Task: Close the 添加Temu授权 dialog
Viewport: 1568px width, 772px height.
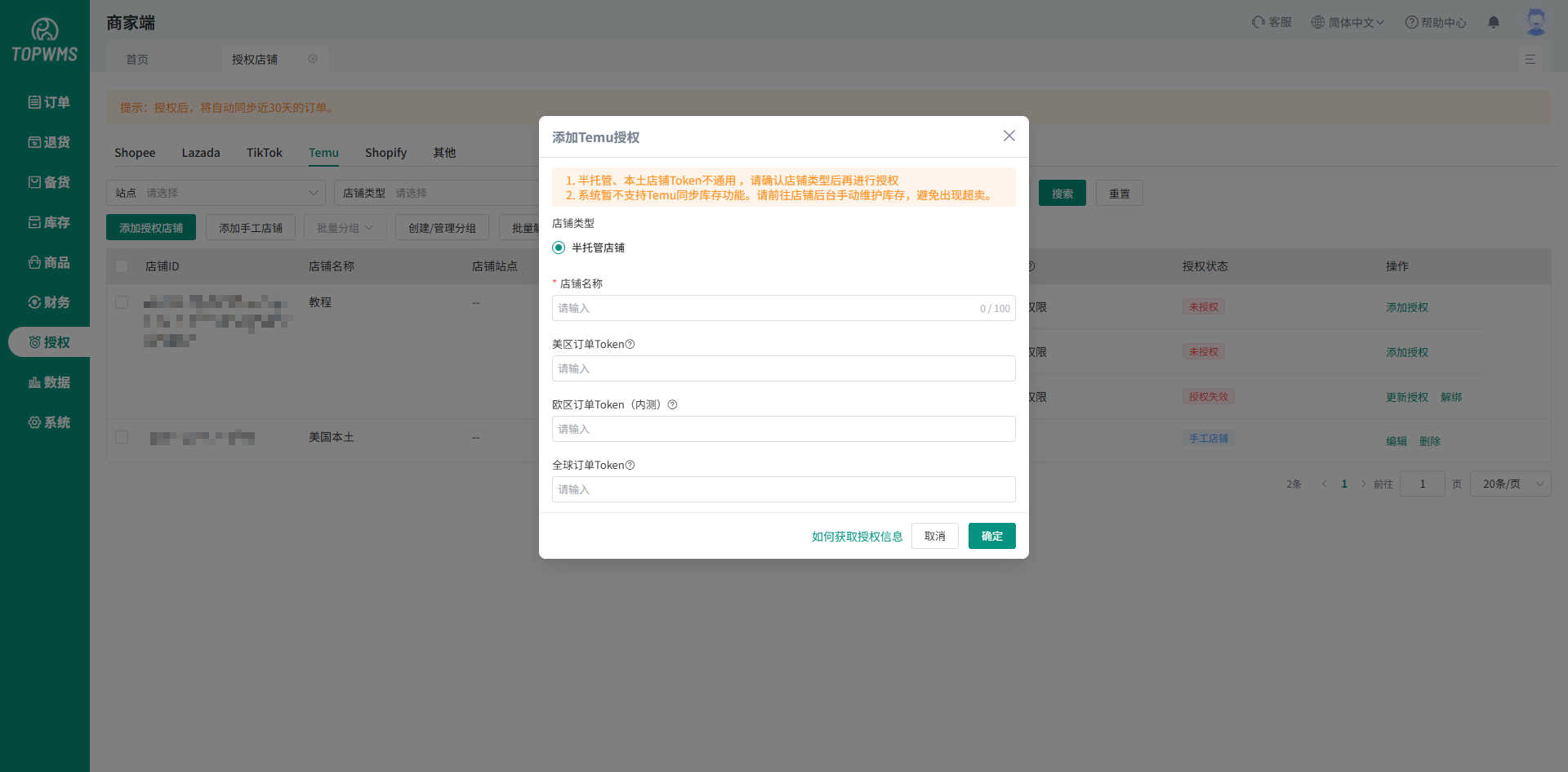Action: 1009,136
